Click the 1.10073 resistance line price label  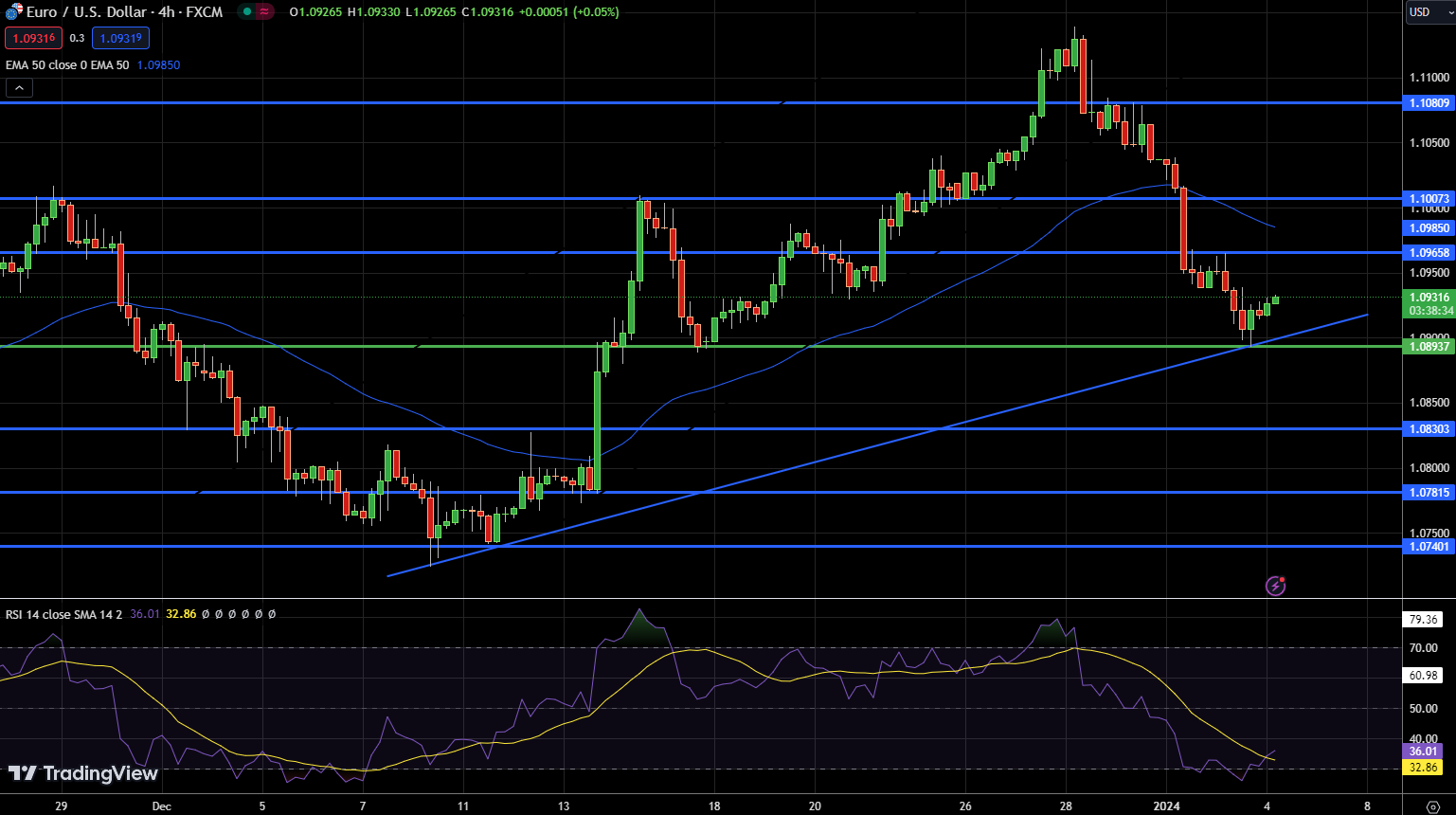(x=1429, y=199)
